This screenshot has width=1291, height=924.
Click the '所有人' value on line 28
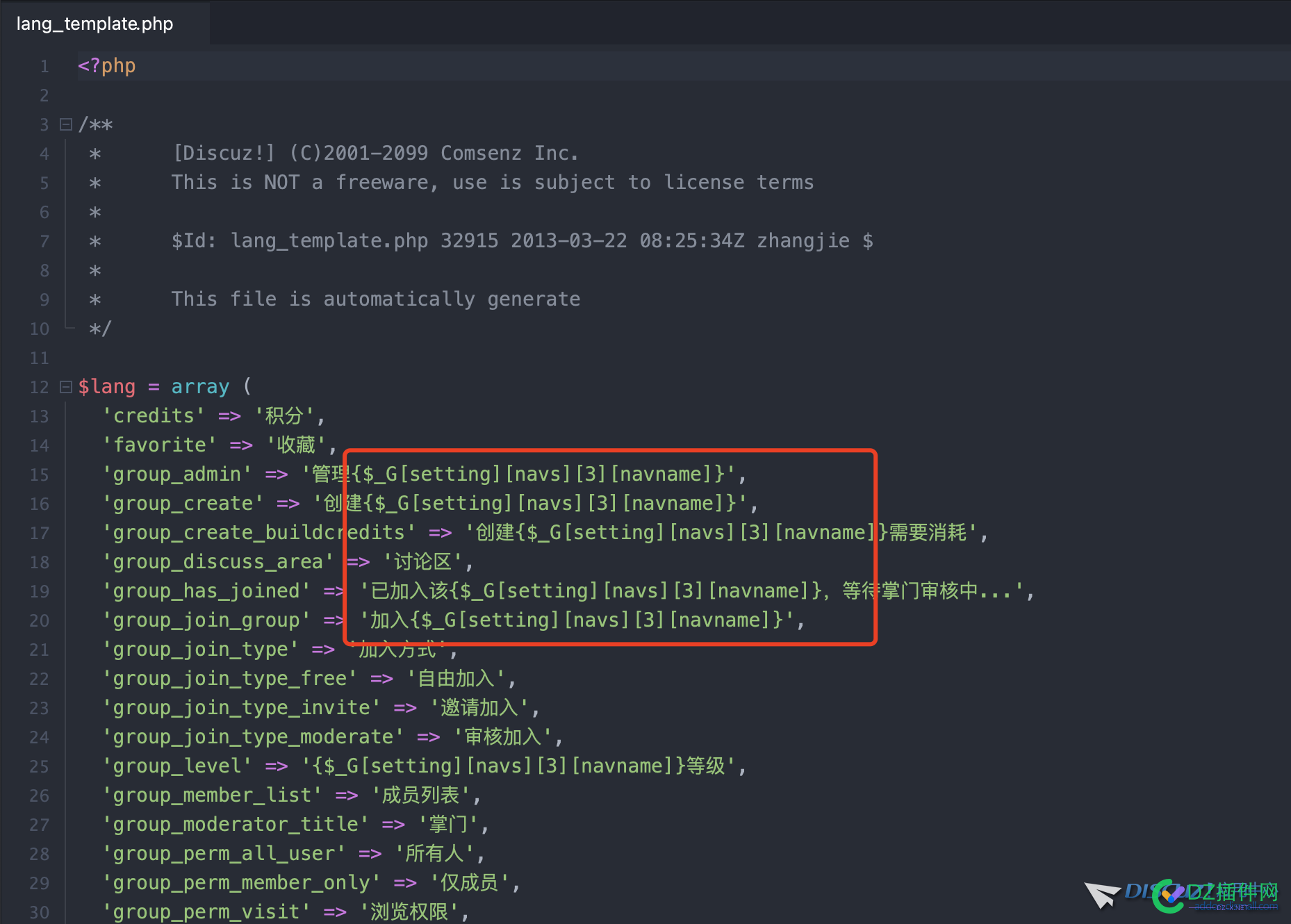tap(434, 853)
